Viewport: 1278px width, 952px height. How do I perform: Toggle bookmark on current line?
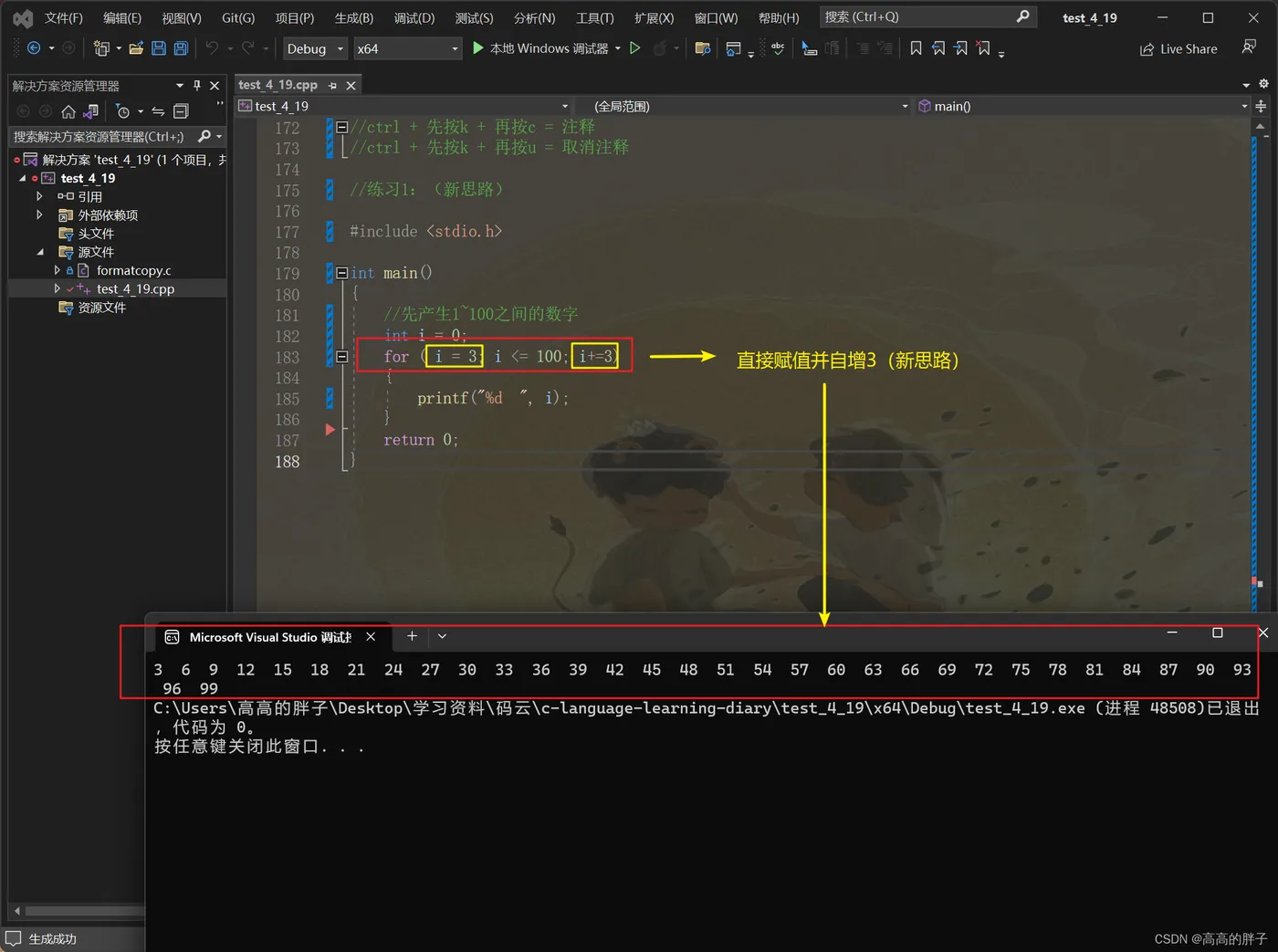click(x=916, y=48)
